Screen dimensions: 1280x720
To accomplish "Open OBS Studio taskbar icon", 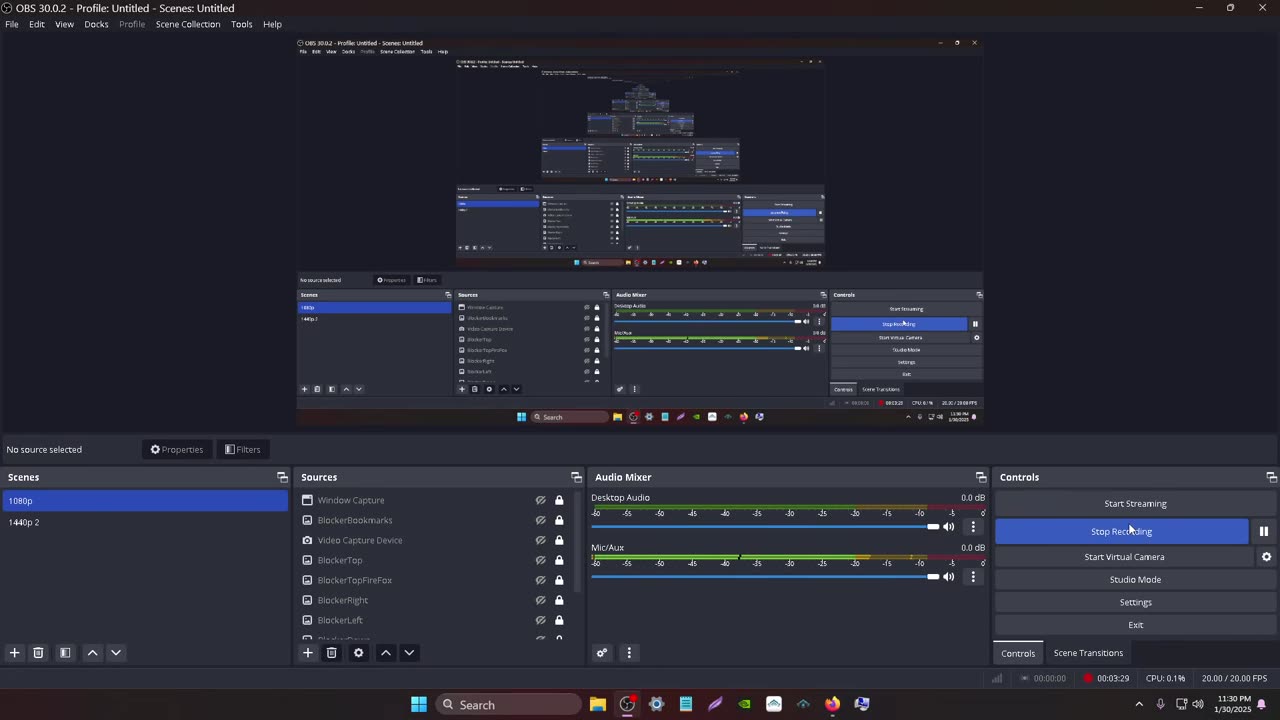I will [x=627, y=704].
